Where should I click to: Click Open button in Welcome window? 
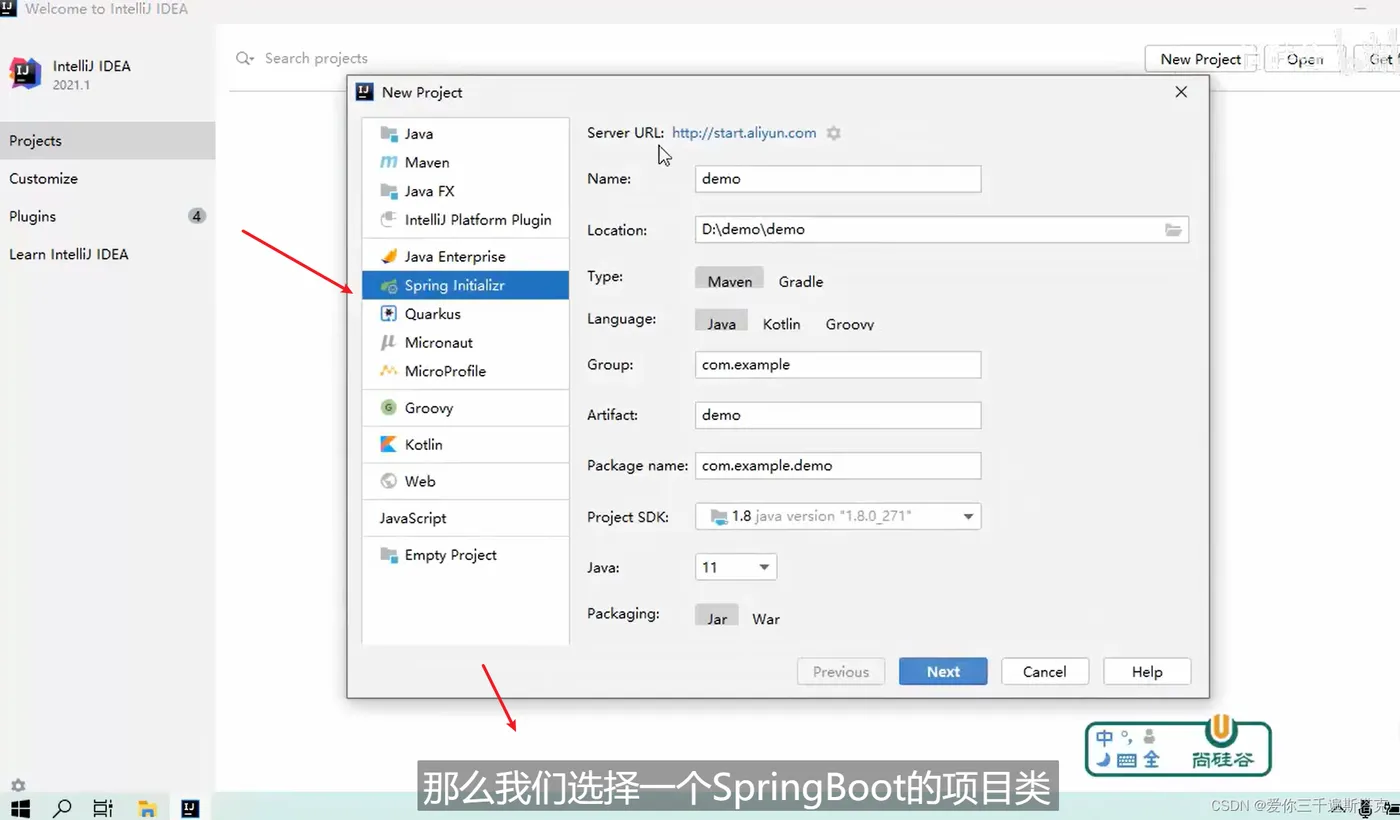point(1305,59)
